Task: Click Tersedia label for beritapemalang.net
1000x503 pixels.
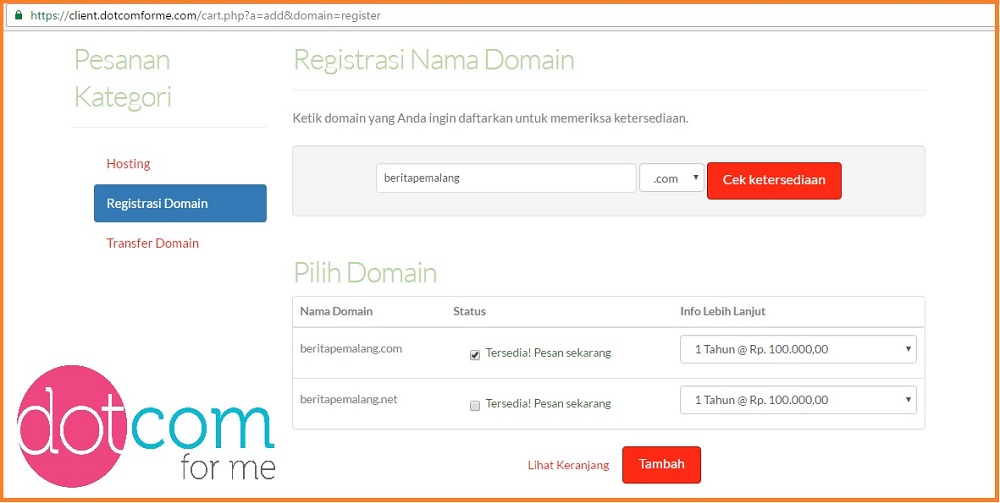Action: (548, 403)
